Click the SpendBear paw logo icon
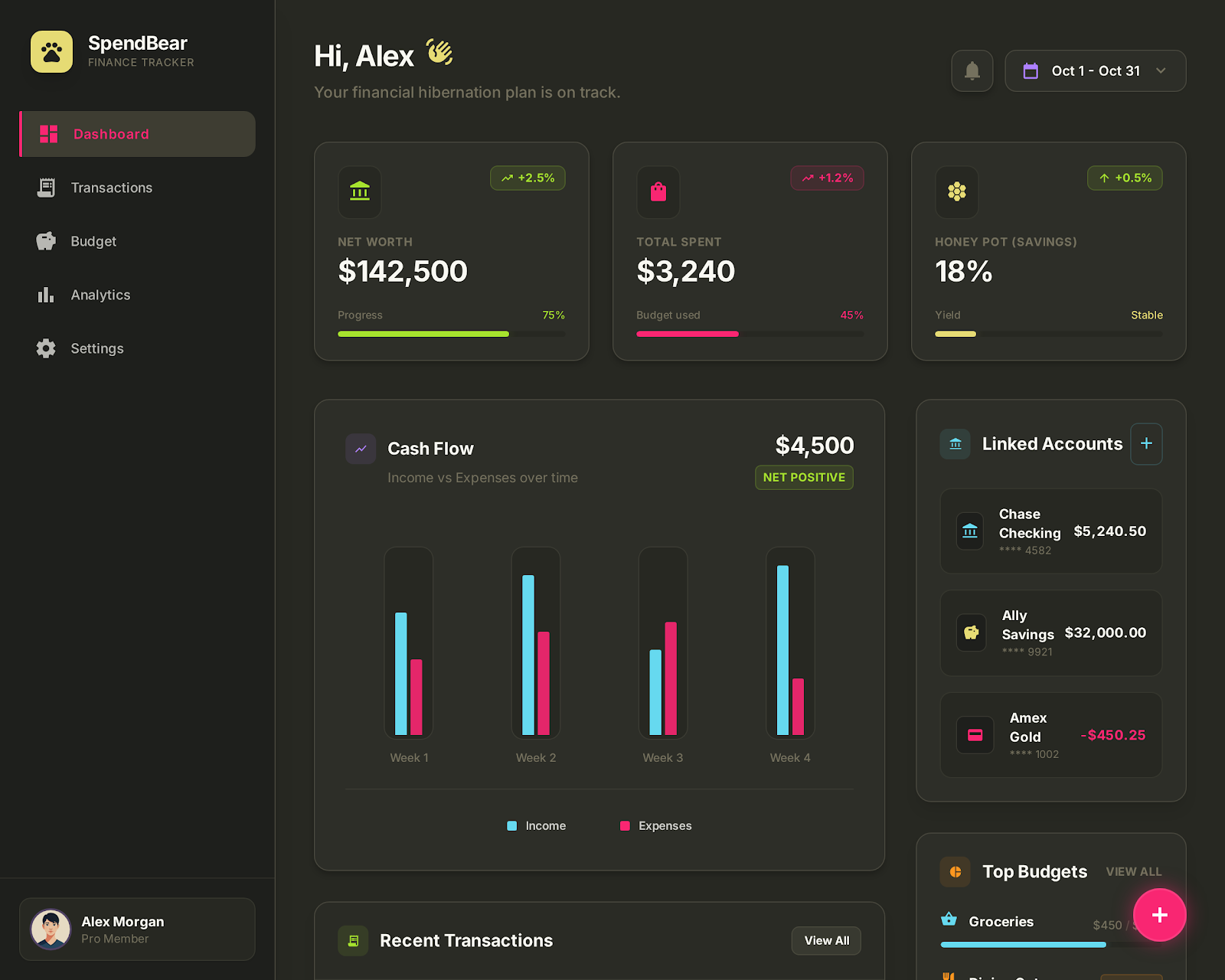Viewport: 1225px width, 980px height. point(51,52)
